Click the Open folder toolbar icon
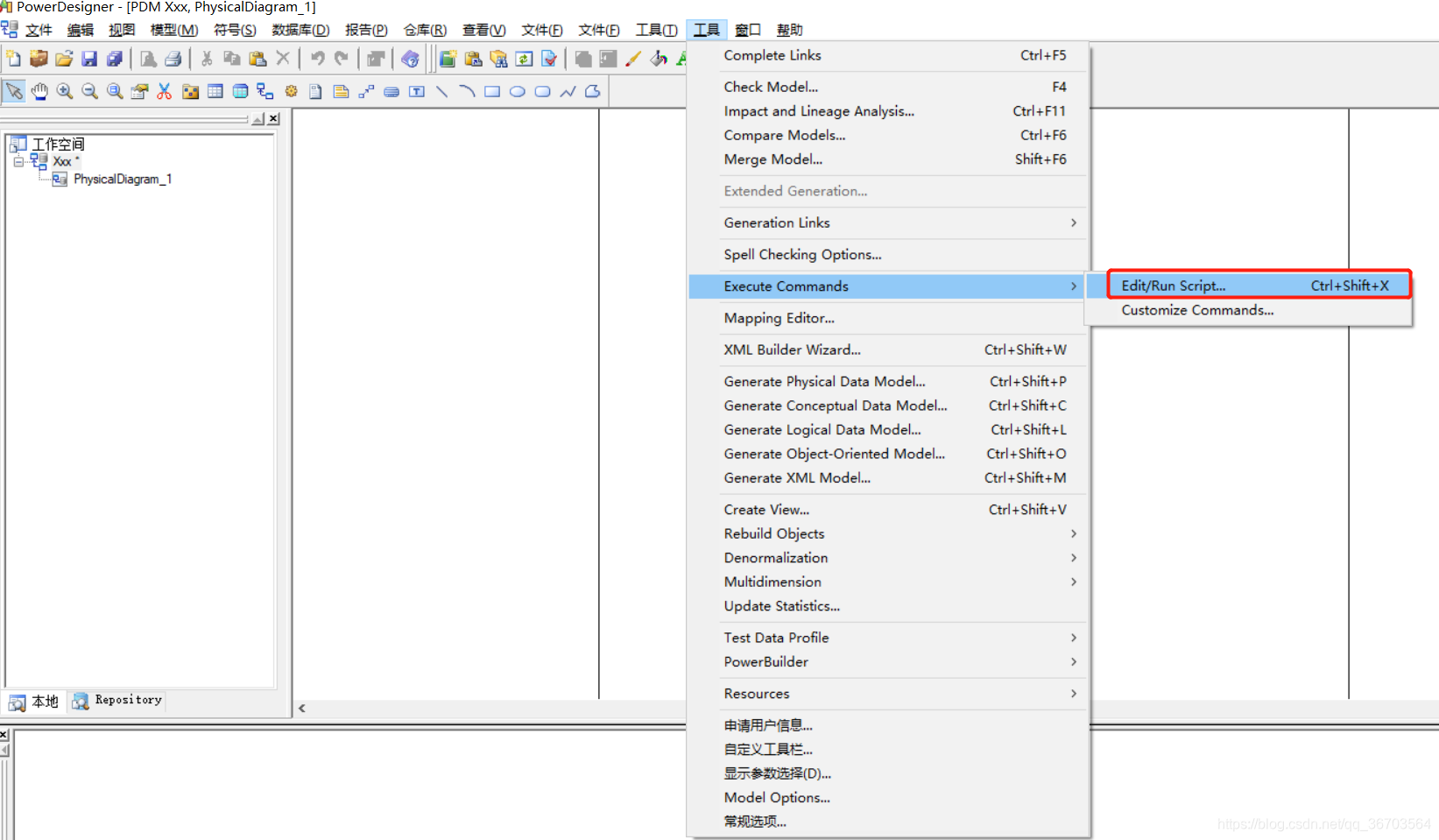 coord(64,59)
